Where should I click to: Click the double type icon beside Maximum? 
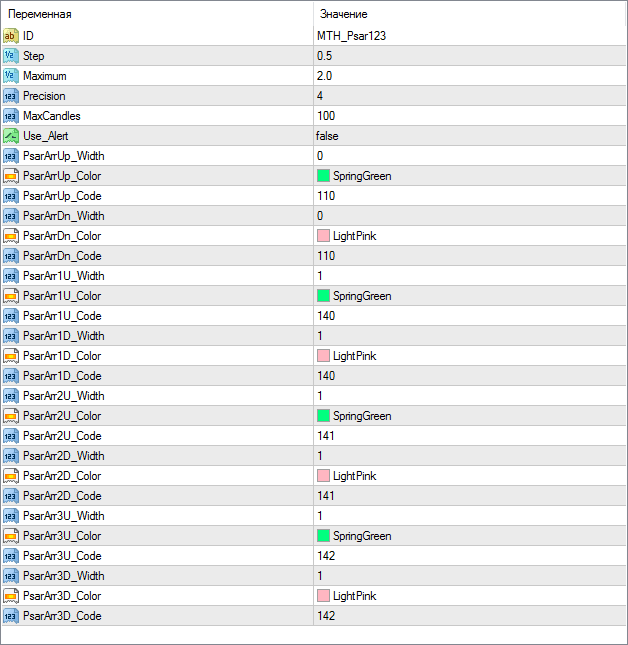11,76
